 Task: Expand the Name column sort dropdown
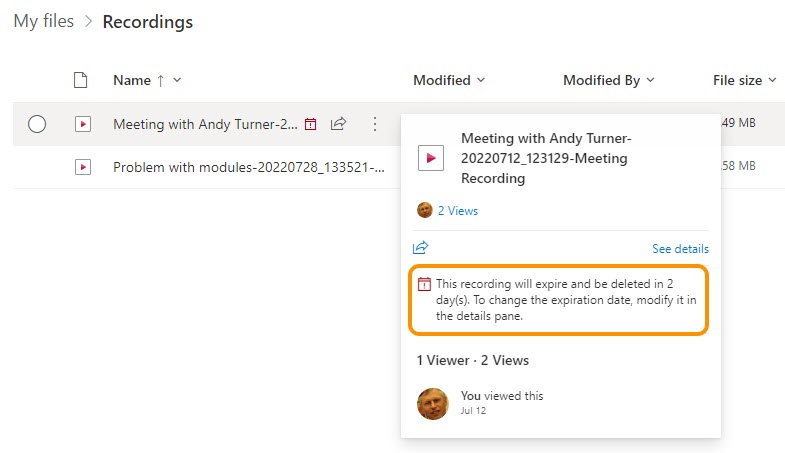177,80
